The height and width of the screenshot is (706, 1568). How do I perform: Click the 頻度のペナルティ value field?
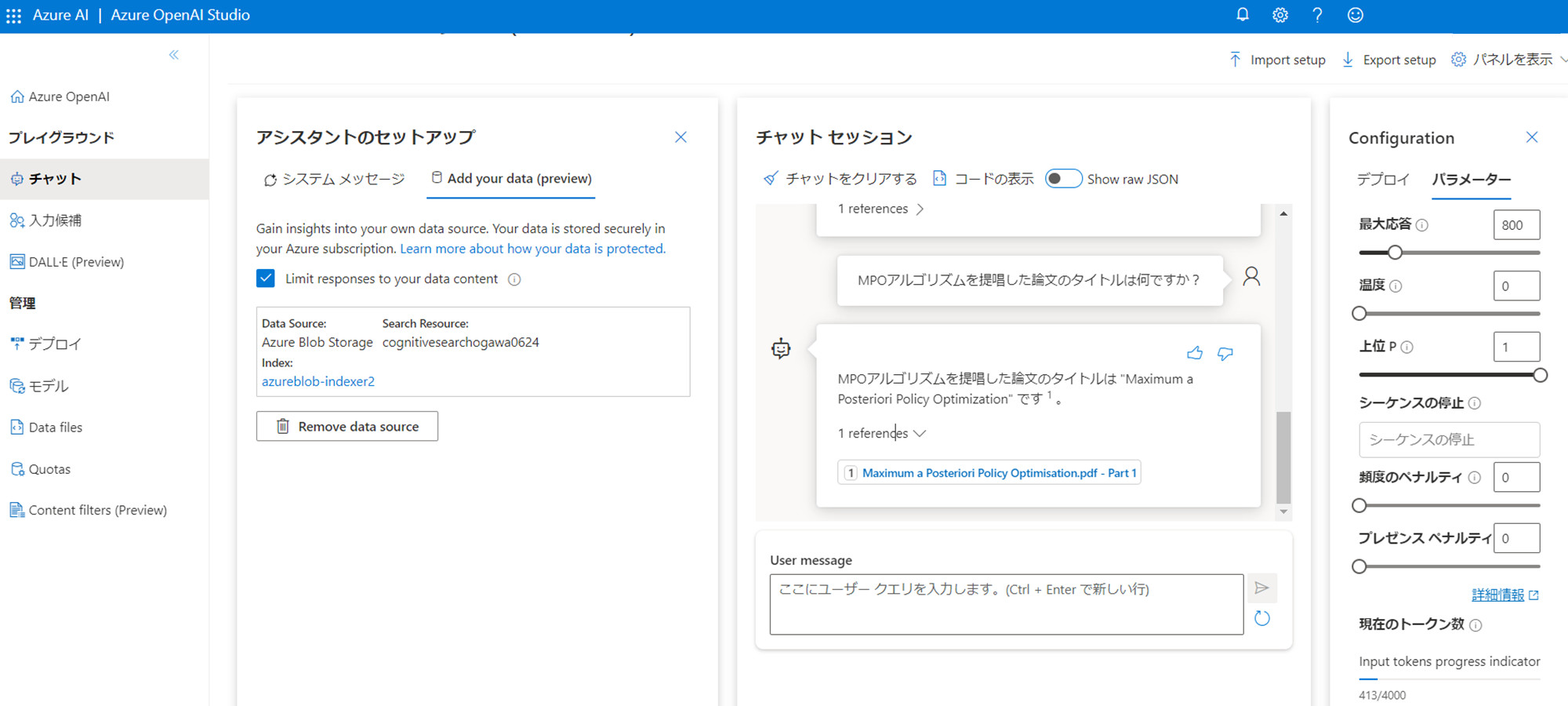click(x=1516, y=477)
